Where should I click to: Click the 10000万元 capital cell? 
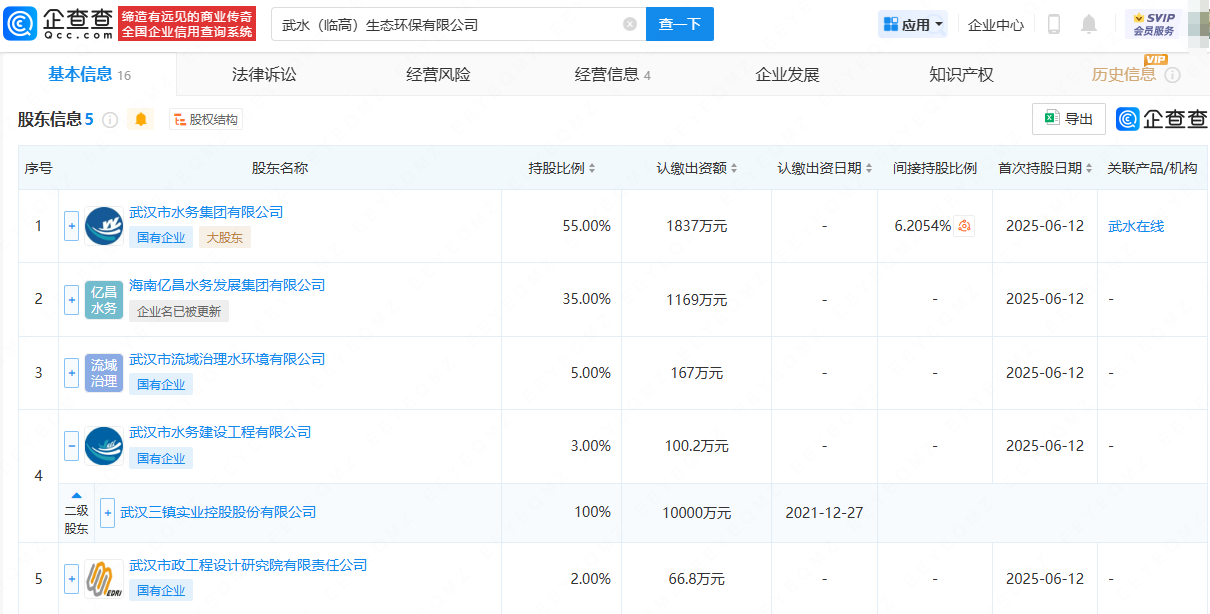pos(696,512)
